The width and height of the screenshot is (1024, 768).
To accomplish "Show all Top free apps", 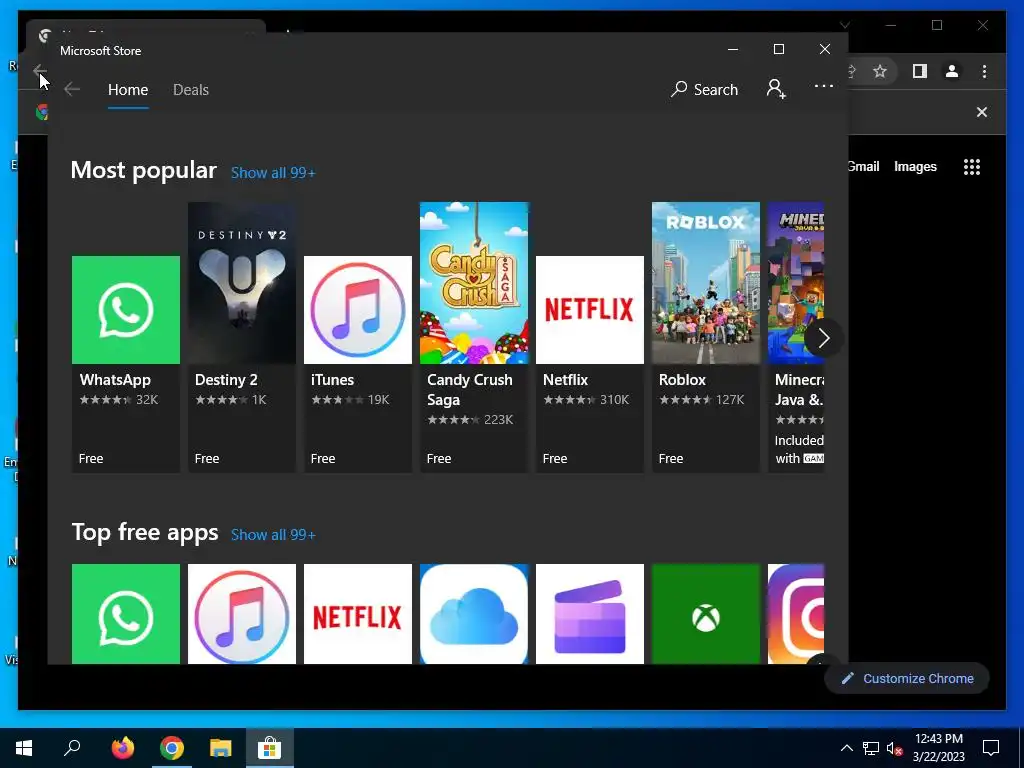I will pyautogui.click(x=273, y=535).
